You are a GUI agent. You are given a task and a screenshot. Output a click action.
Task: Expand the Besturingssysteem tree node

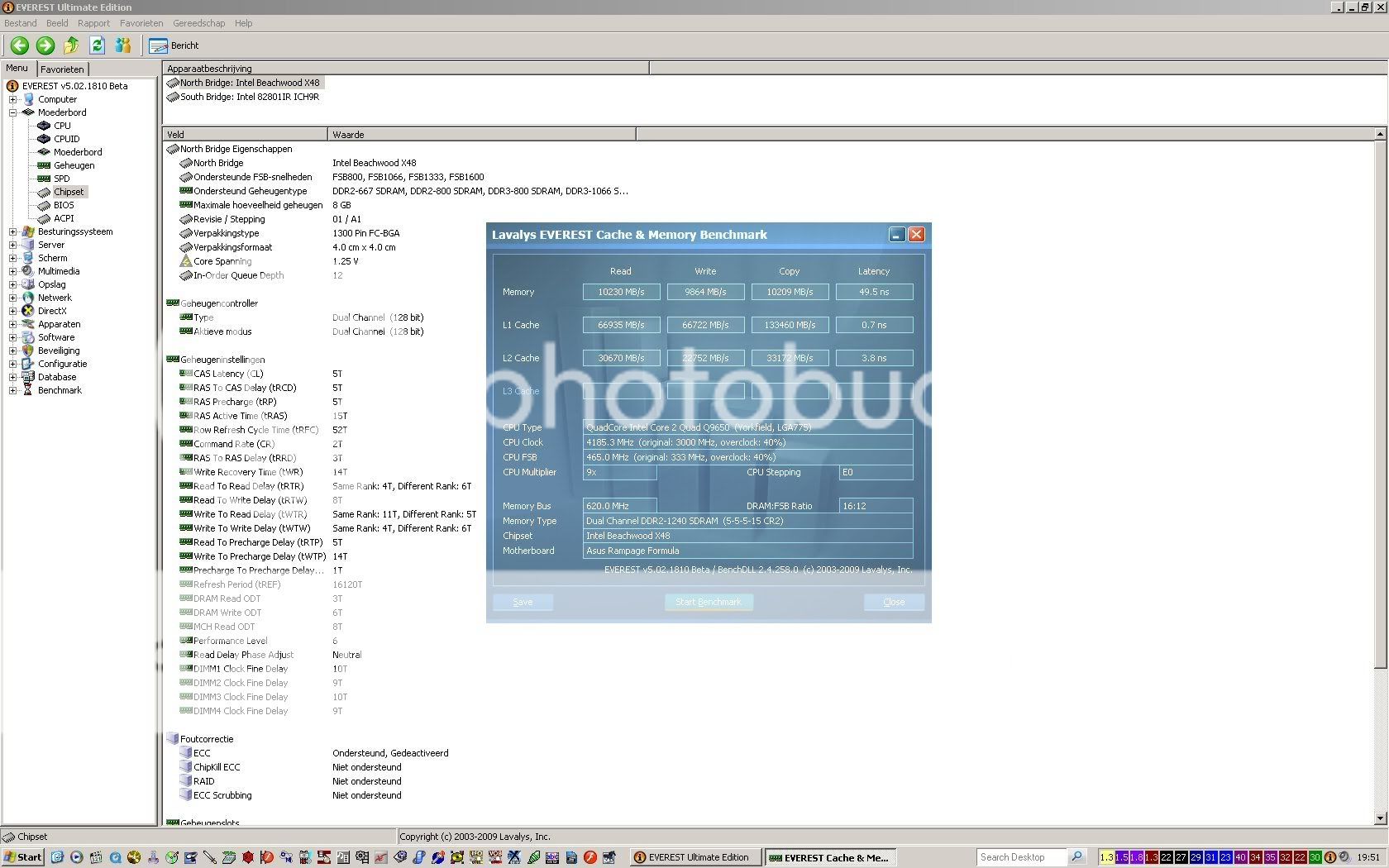tap(13, 231)
